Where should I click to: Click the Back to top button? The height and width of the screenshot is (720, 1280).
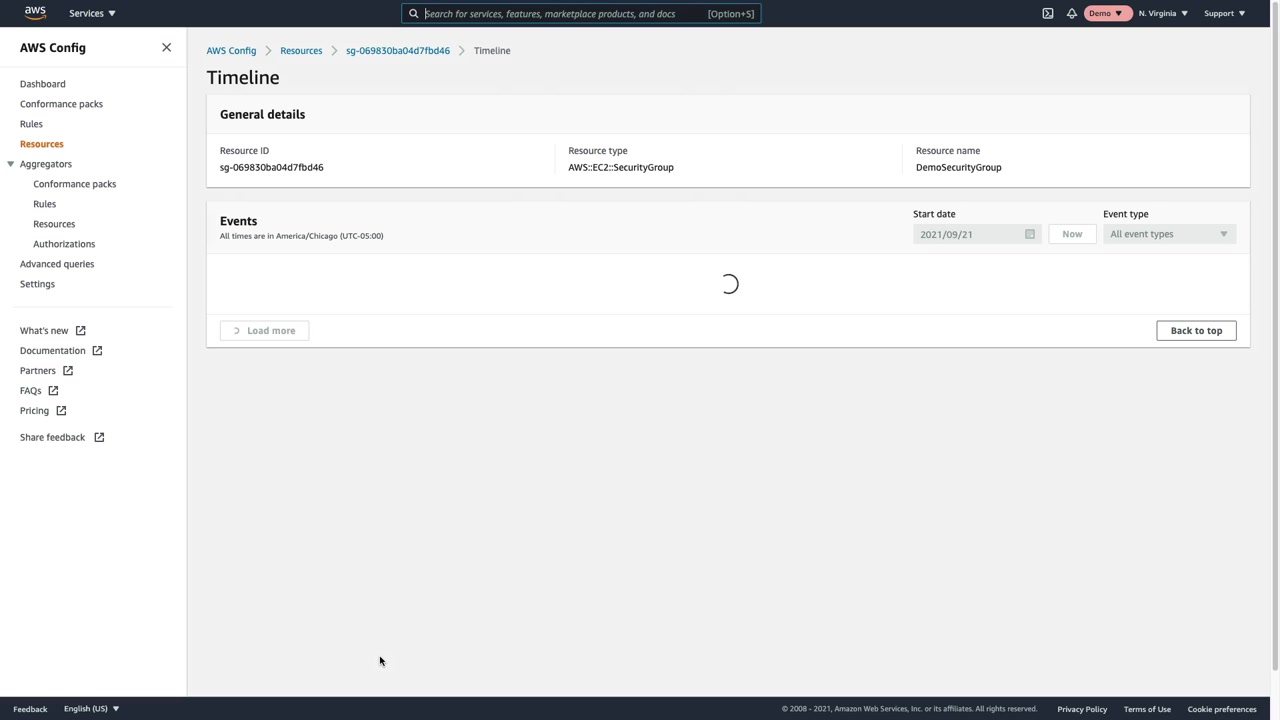(x=1196, y=331)
